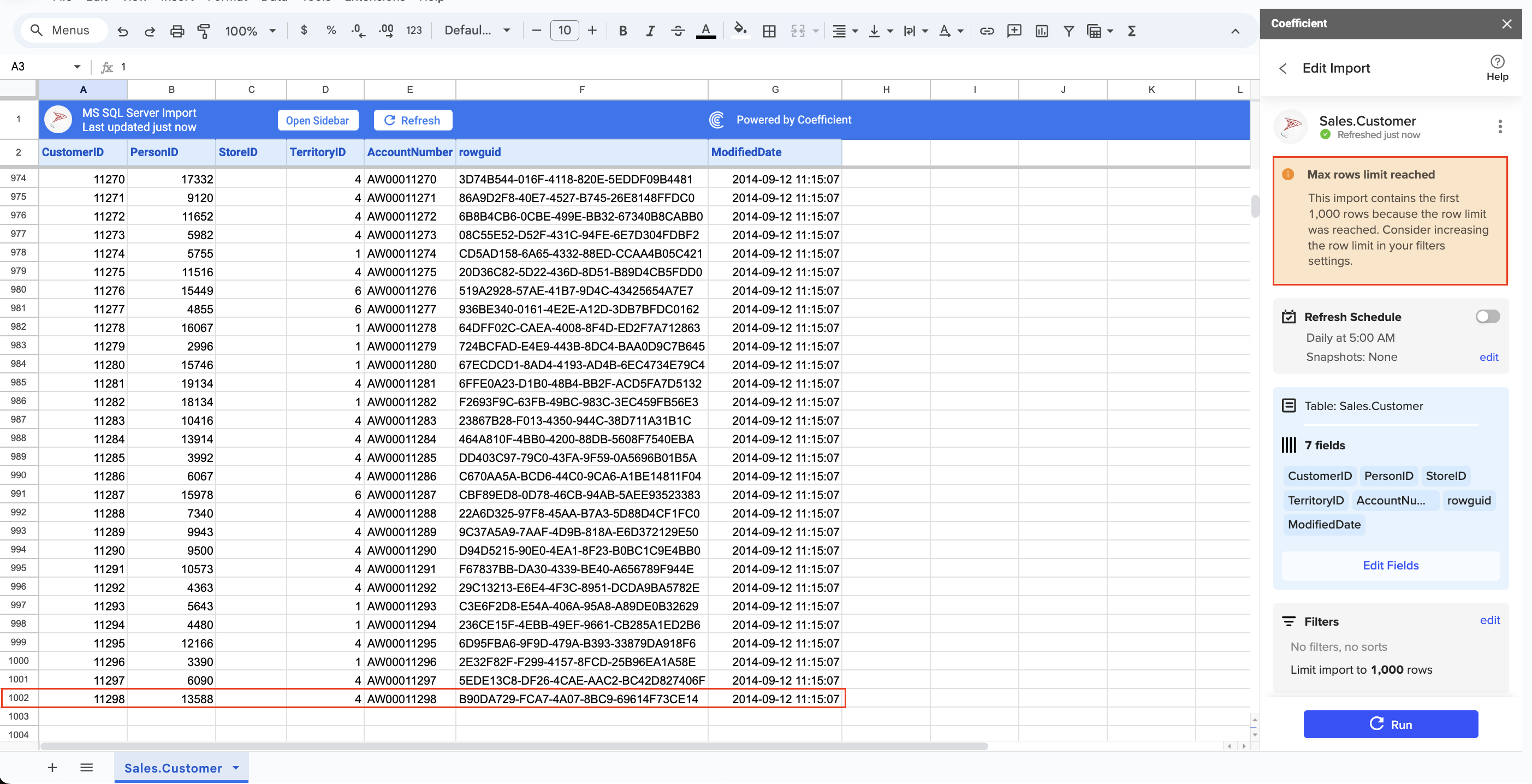Decrease decimal places
Image resolution: width=1532 pixels, height=784 pixels.
coord(358,31)
